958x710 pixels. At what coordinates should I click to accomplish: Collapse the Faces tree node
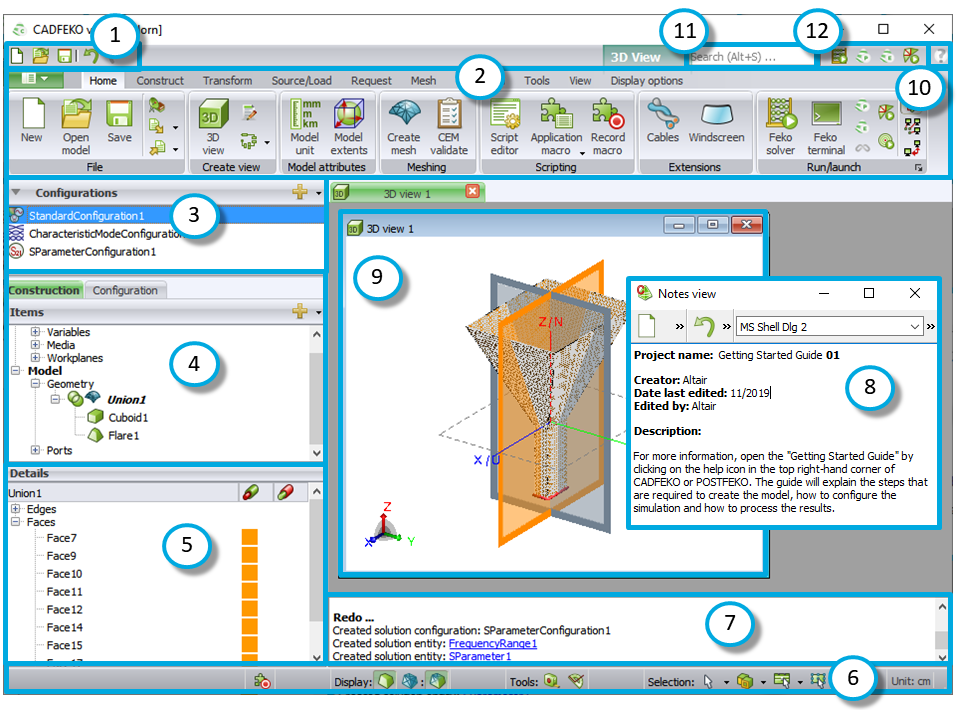coord(16,522)
